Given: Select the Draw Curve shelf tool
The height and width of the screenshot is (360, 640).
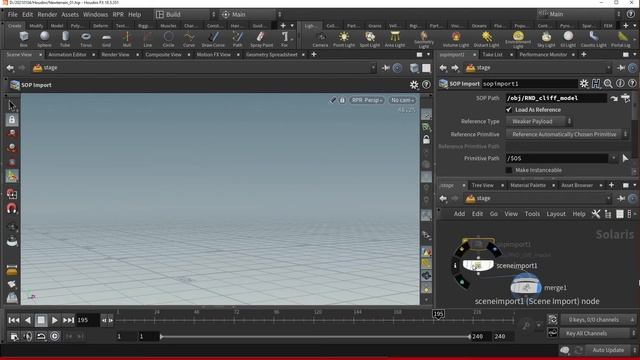Looking at the screenshot, I should pos(213,39).
